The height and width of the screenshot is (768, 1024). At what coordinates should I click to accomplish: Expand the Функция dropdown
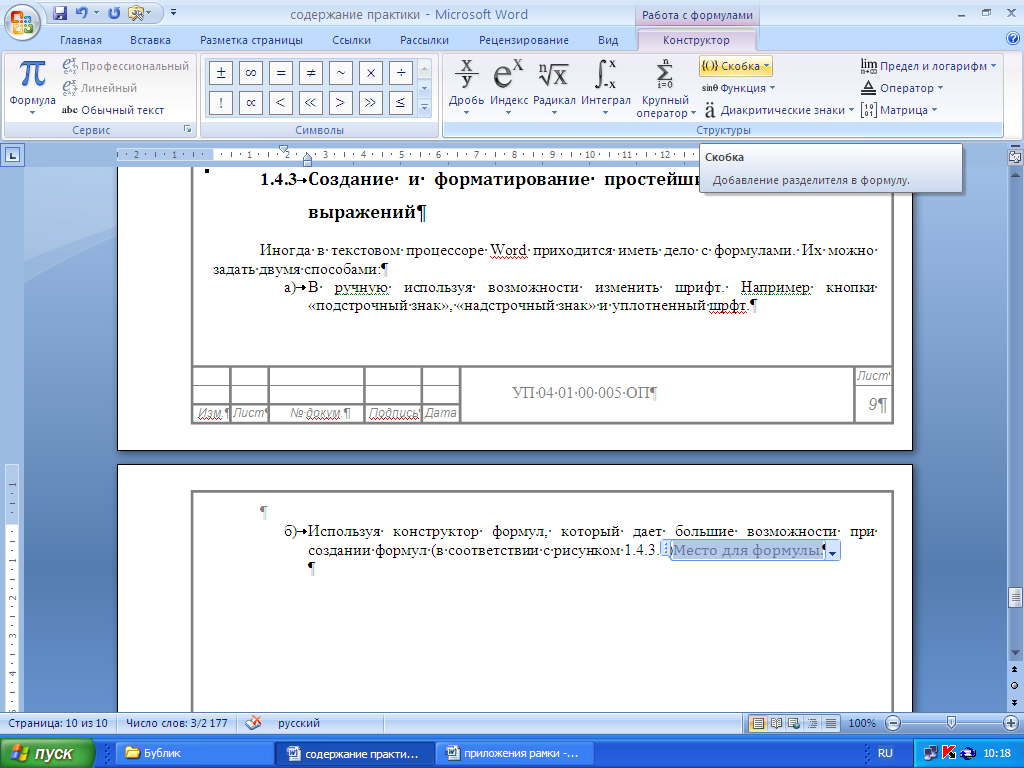(x=738, y=88)
